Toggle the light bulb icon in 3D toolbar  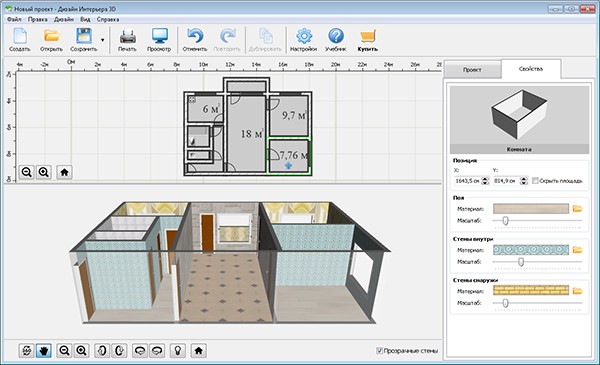pyautogui.click(x=178, y=350)
